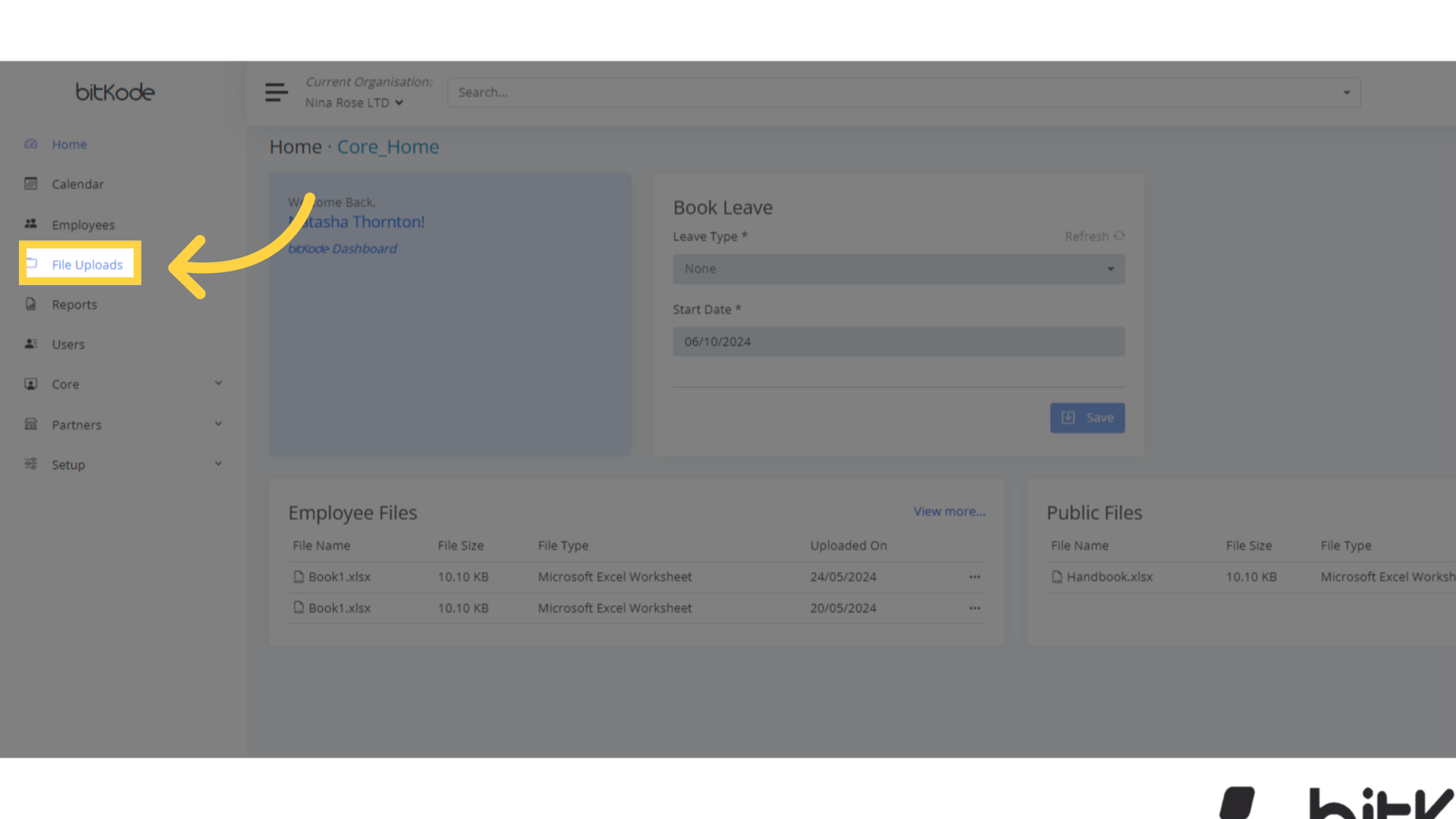Screen dimensions: 1456x819
Task: Open the Home dashboard icon
Action: [x=30, y=143]
